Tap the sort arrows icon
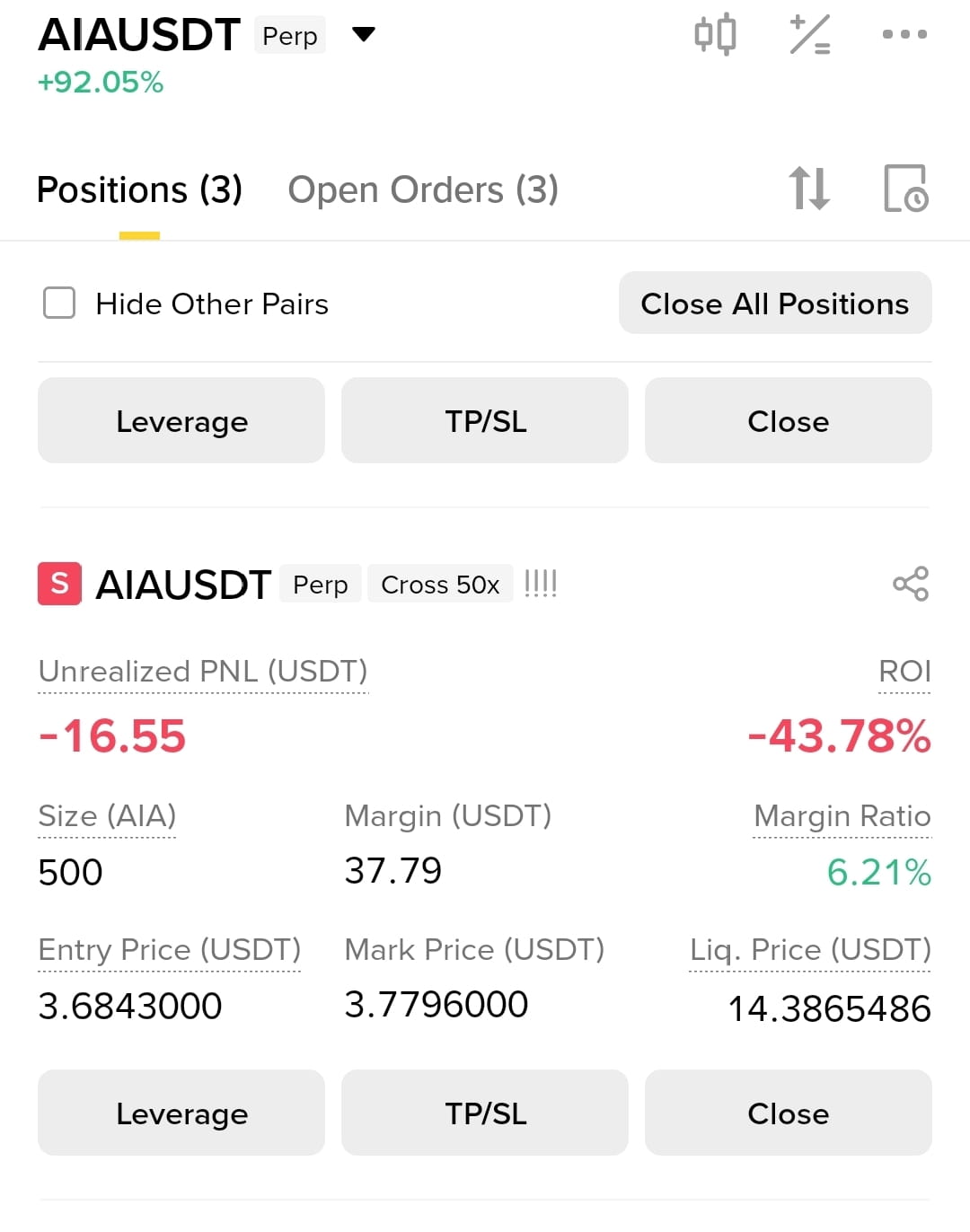The width and height of the screenshot is (970, 1232). point(809,189)
